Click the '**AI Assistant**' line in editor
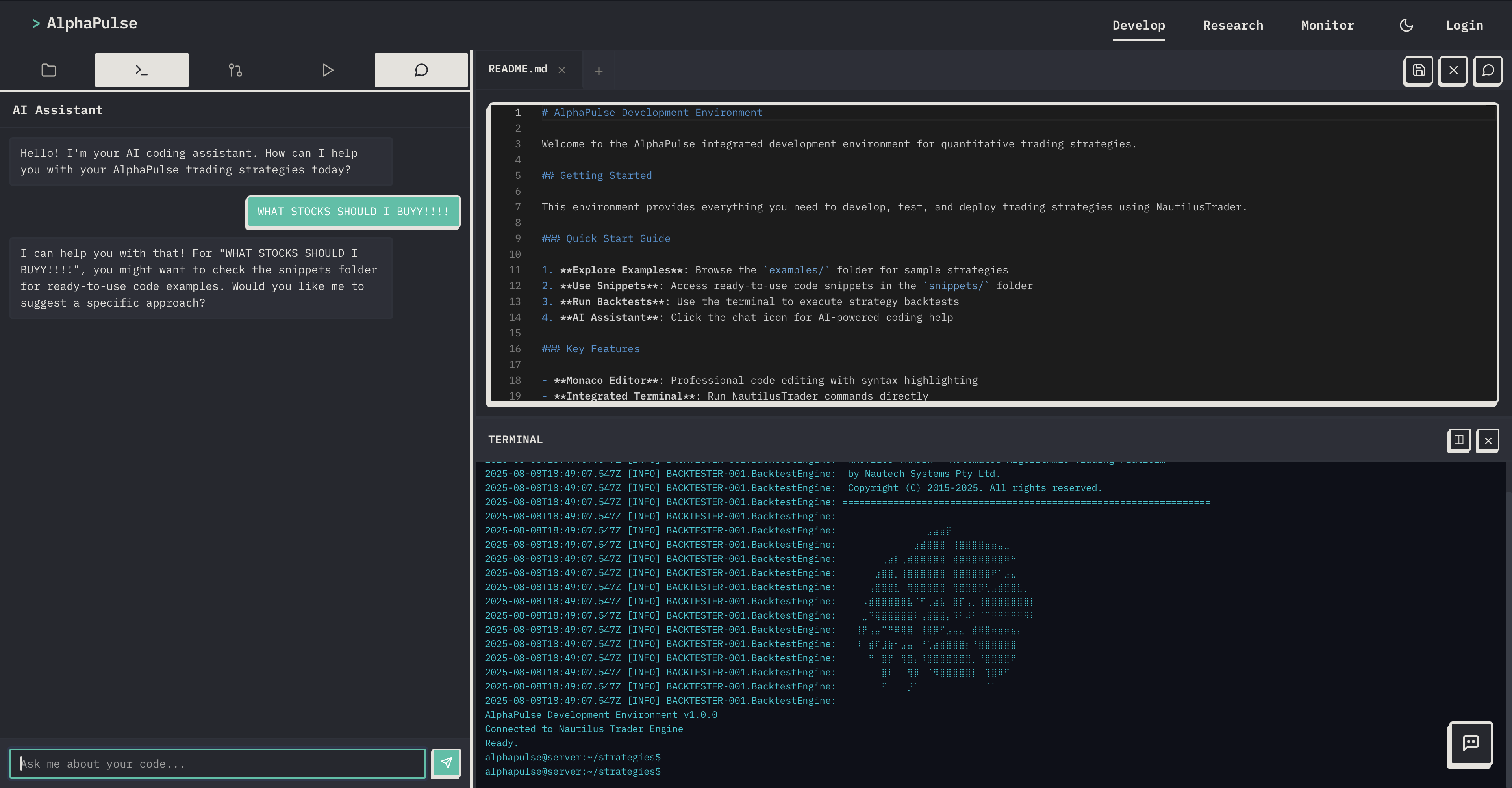The width and height of the screenshot is (1512, 788). [747, 318]
